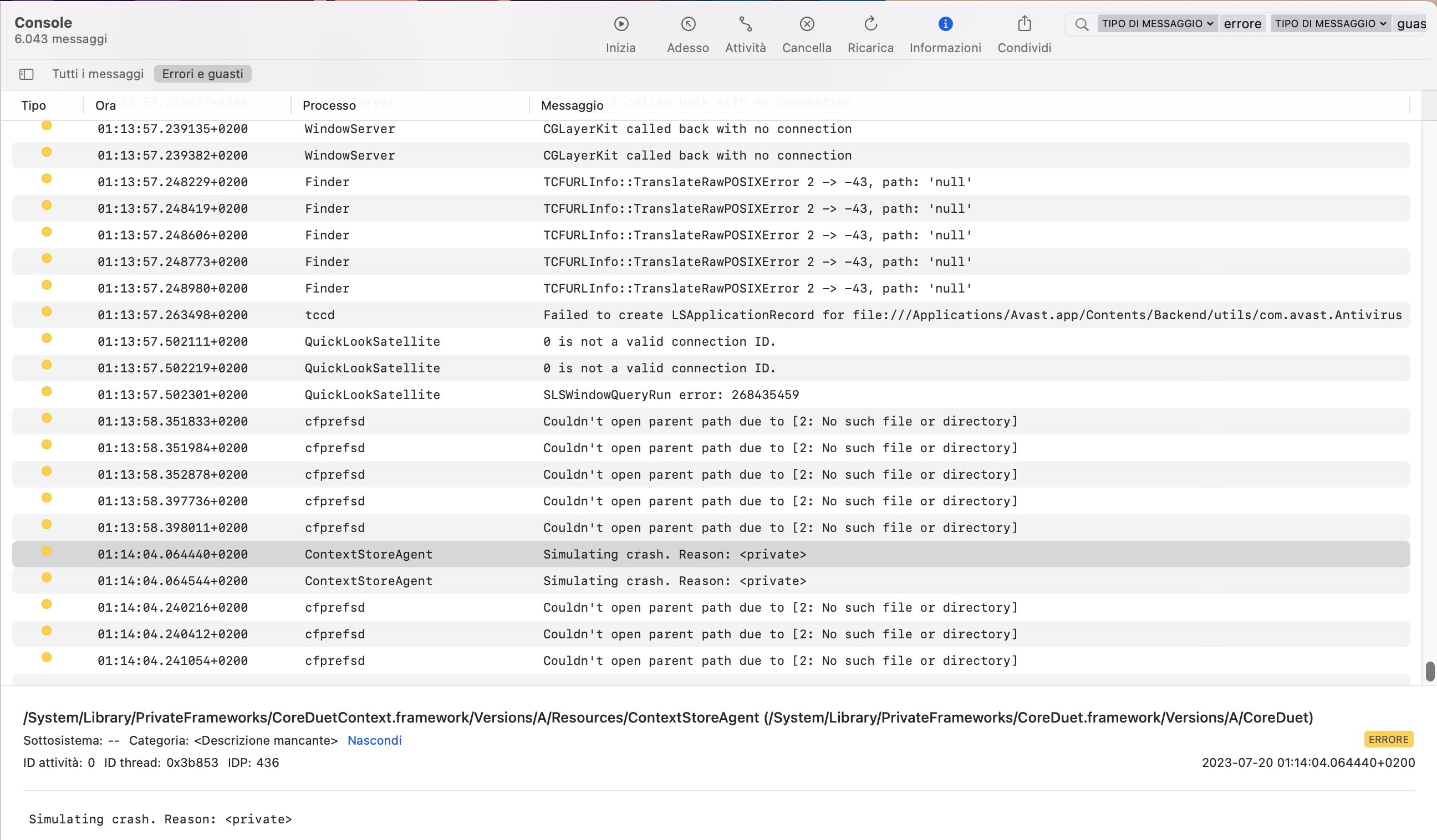Sort messages by the Ora column header
Screen dimensions: 1437x840
[104, 105]
